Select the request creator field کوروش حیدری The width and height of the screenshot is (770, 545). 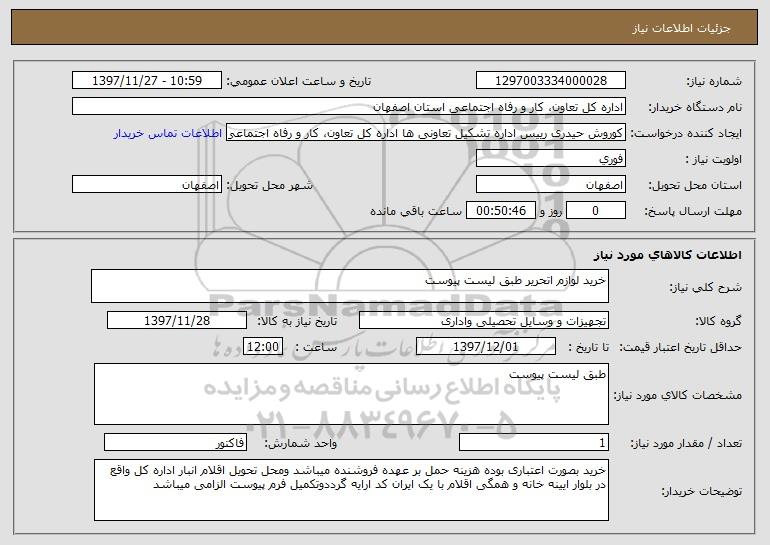pos(426,133)
